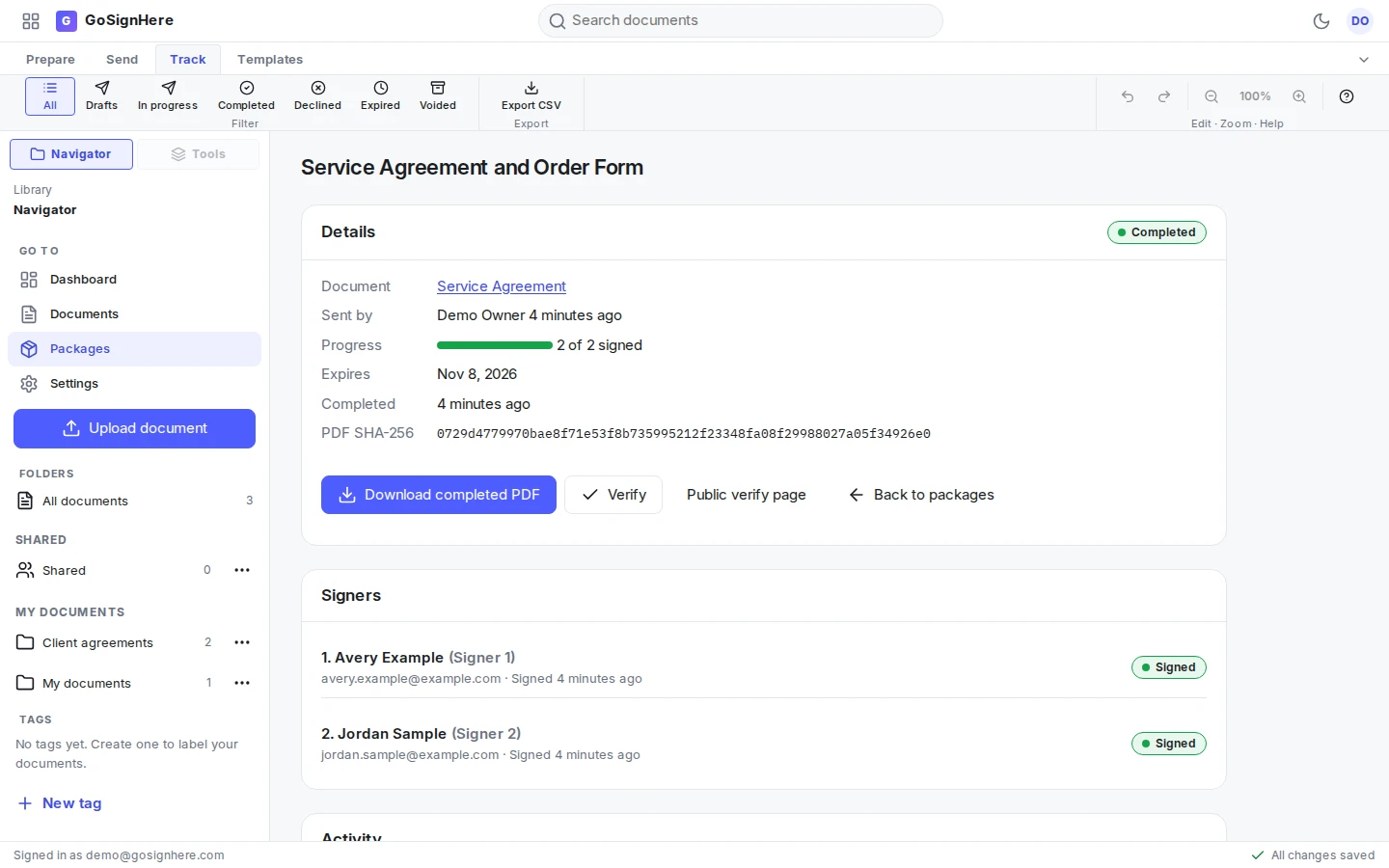Create a New tag
The height and width of the screenshot is (868, 1389).
(x=60, y=803)
